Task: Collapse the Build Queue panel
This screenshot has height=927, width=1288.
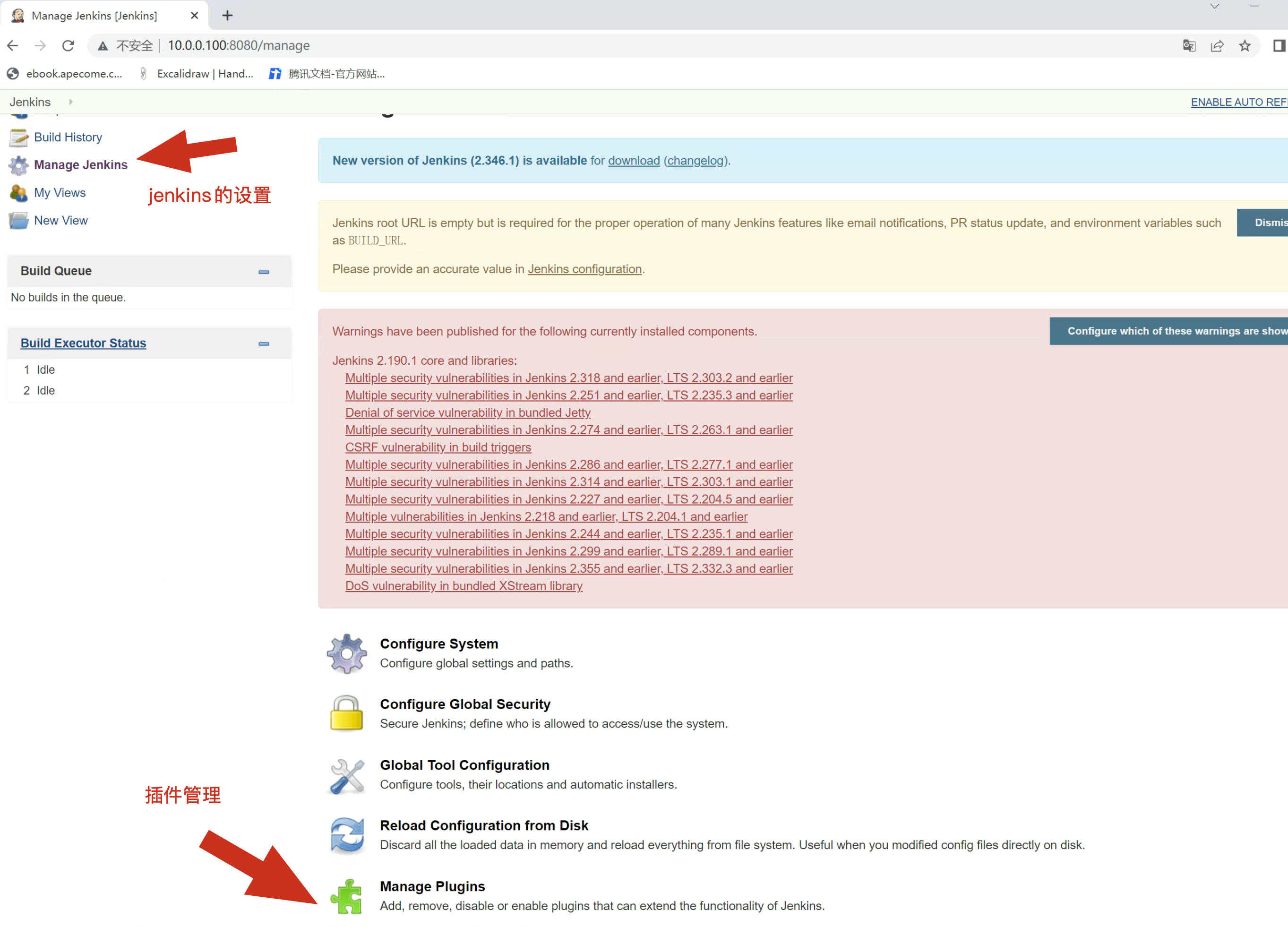Action: (264, 272)
